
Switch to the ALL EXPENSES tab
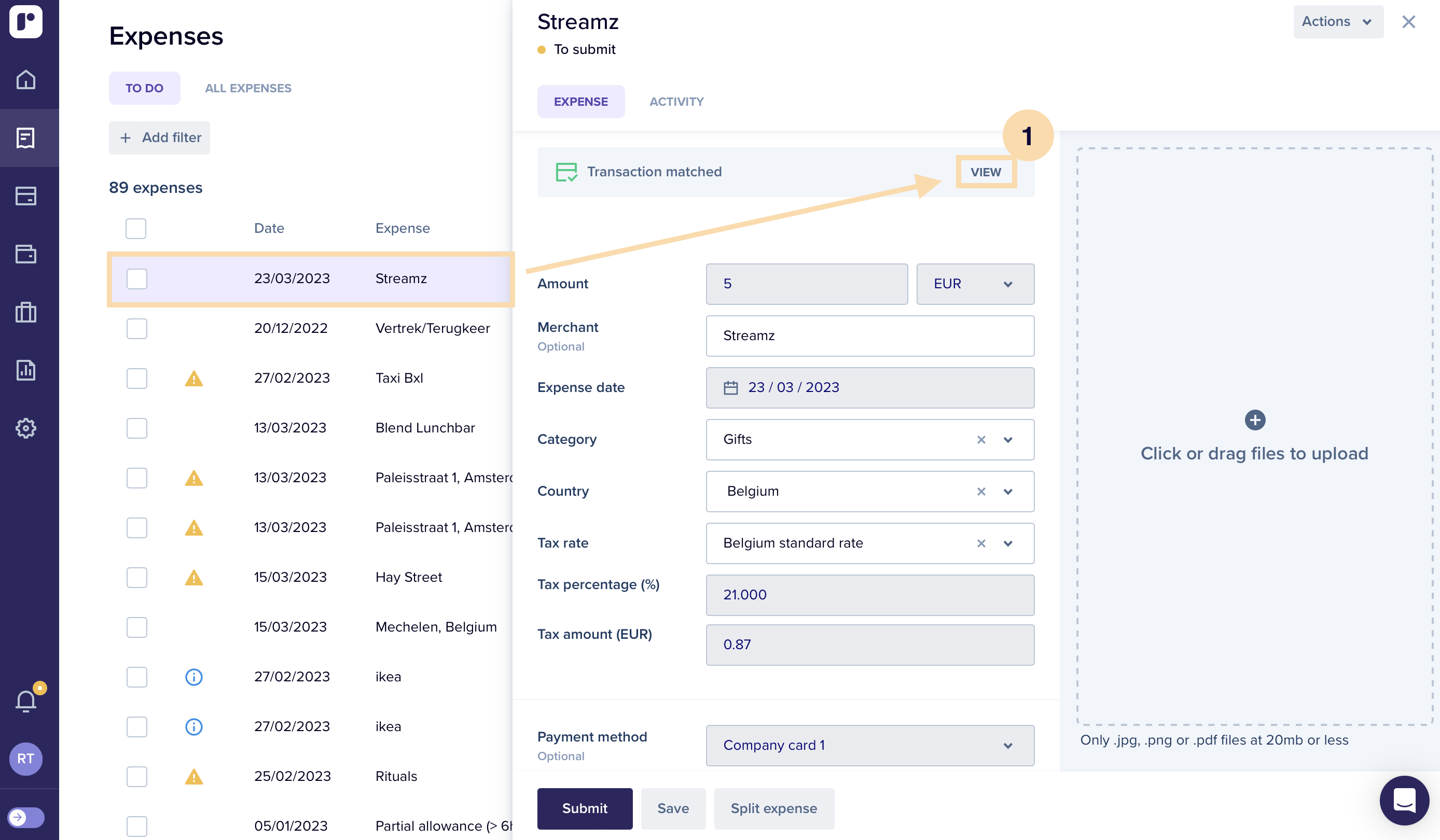click(248, 88)
